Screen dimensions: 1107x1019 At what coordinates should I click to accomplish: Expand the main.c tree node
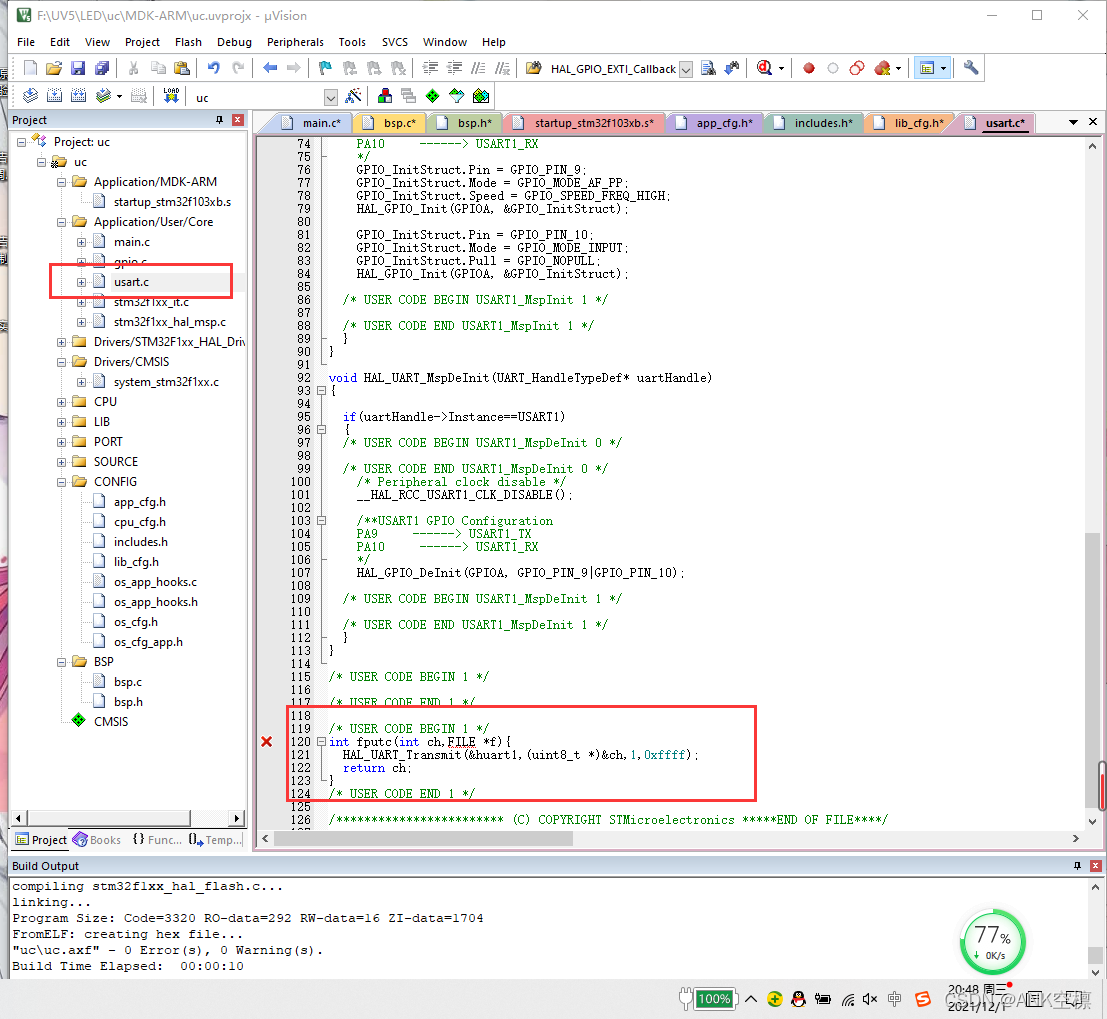pyautogui.click(x=81, y=242)
